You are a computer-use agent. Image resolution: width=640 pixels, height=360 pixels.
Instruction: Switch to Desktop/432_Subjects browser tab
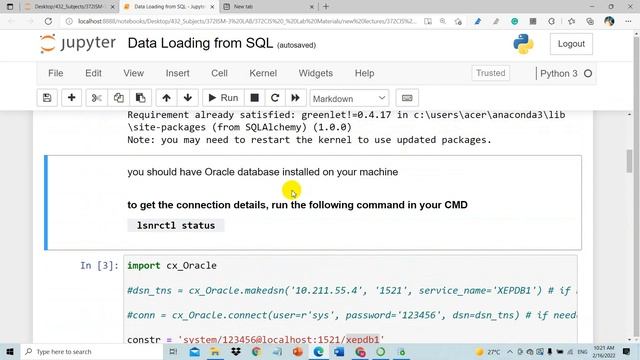pos(69,7)
